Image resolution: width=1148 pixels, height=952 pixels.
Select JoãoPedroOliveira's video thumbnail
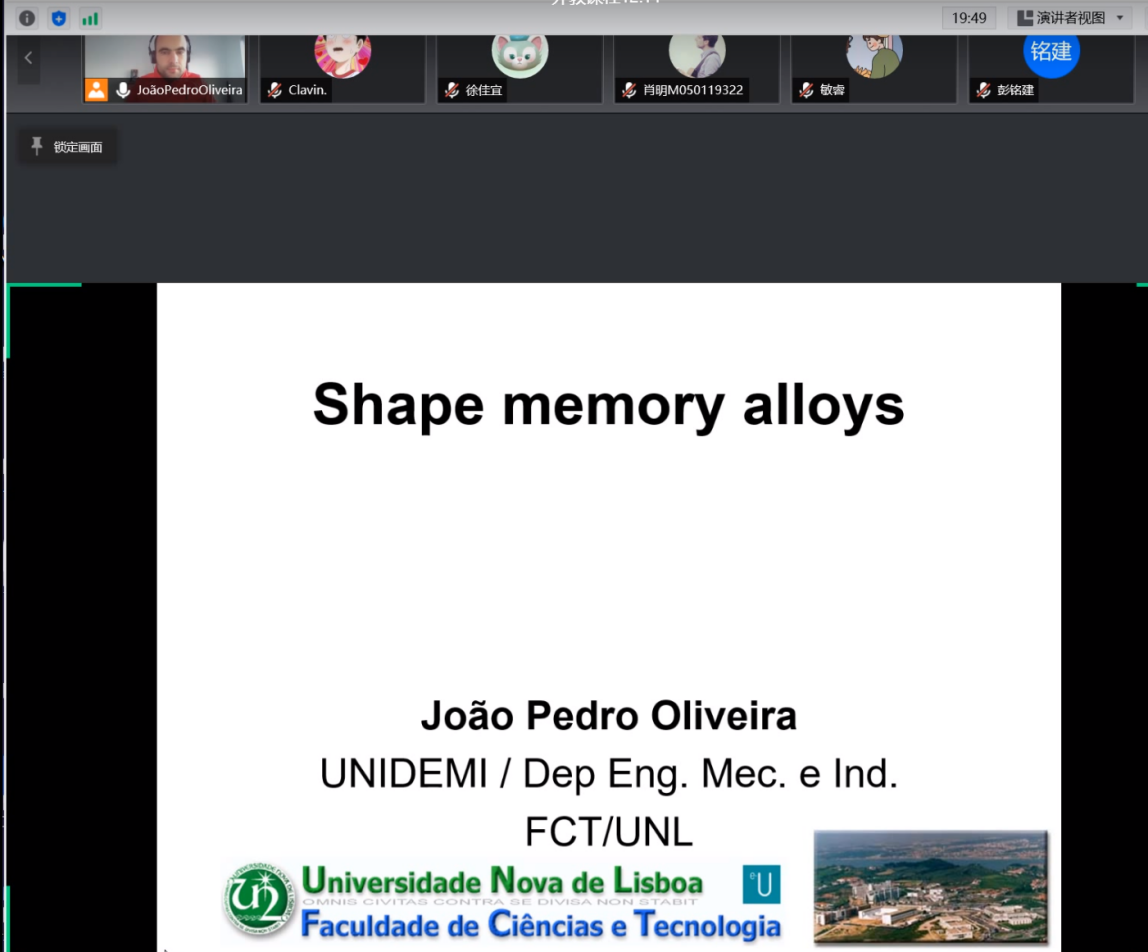164,58
